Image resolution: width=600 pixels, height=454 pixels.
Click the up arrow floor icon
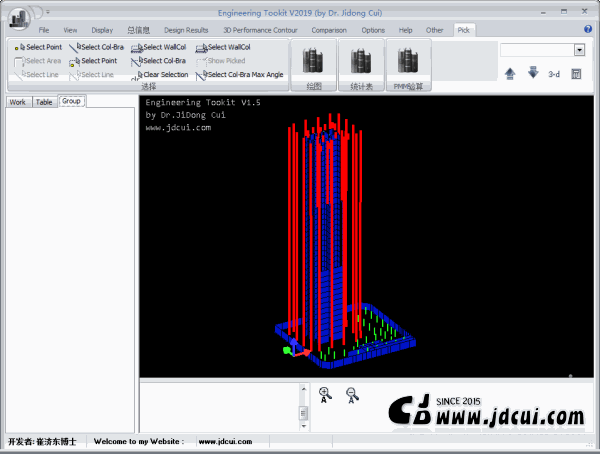click(510, 73)
